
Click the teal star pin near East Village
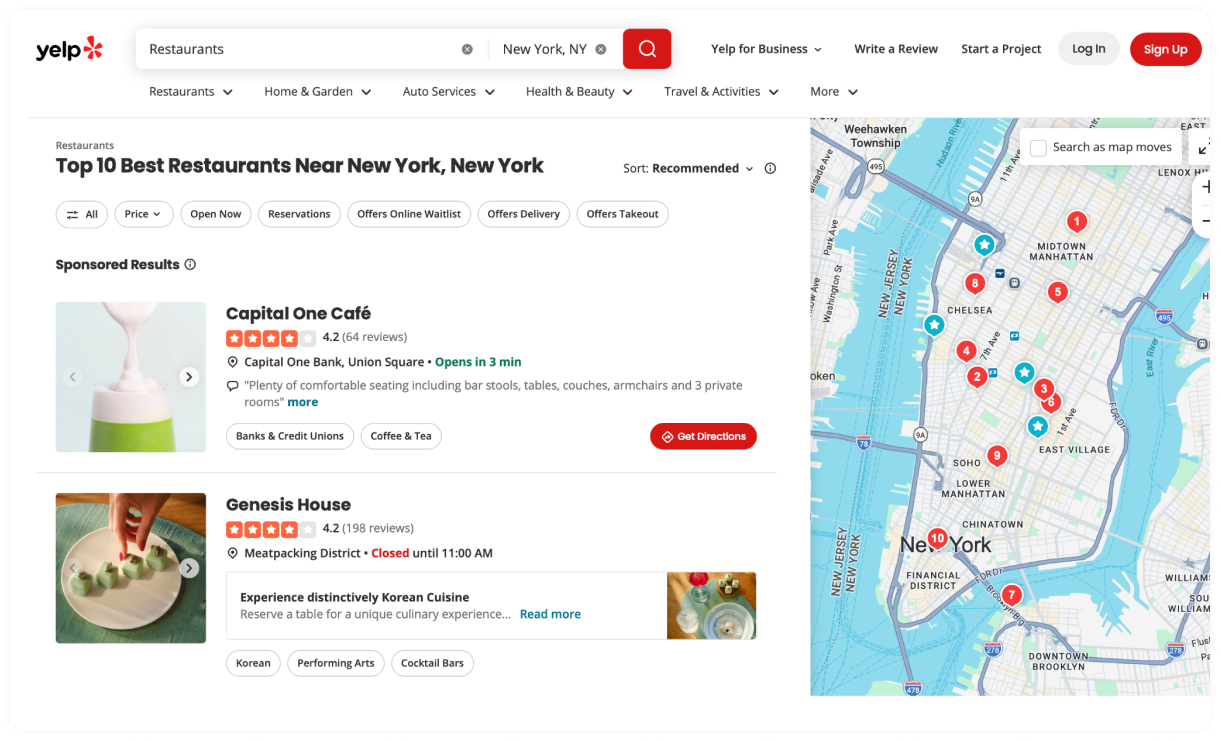point(1038,427)
